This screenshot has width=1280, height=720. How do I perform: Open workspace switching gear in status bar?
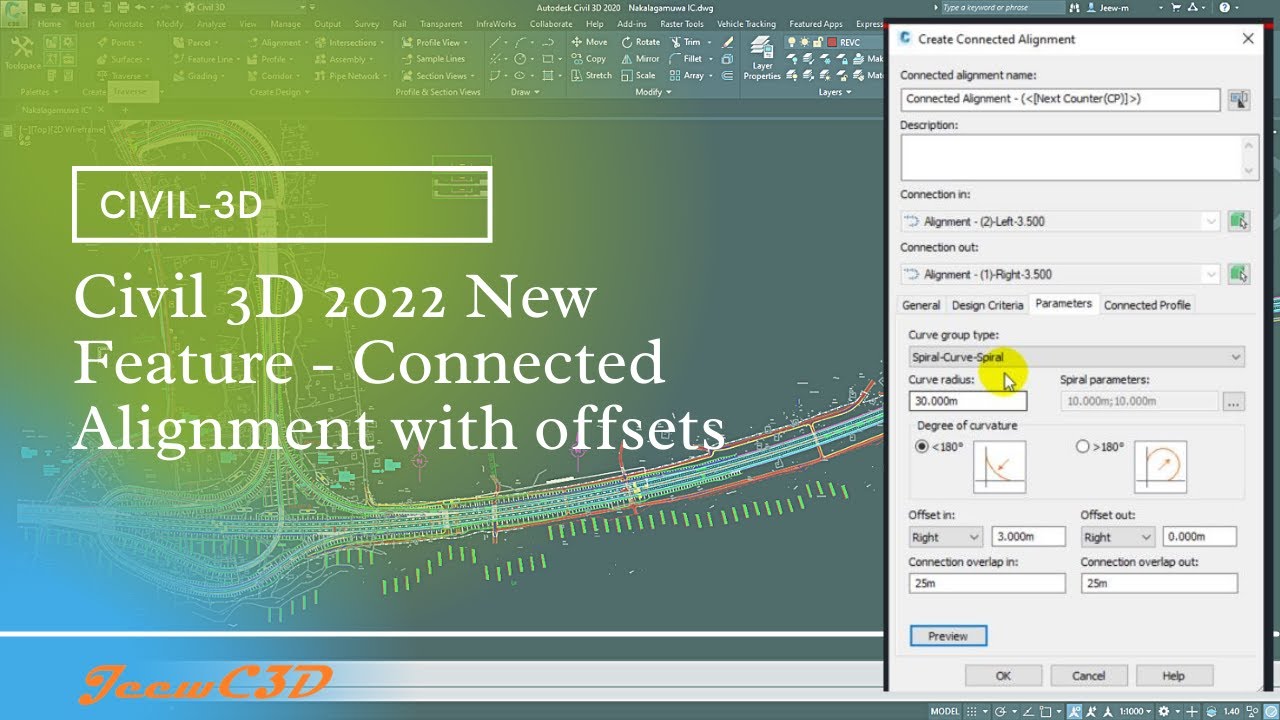(1163, 711)
